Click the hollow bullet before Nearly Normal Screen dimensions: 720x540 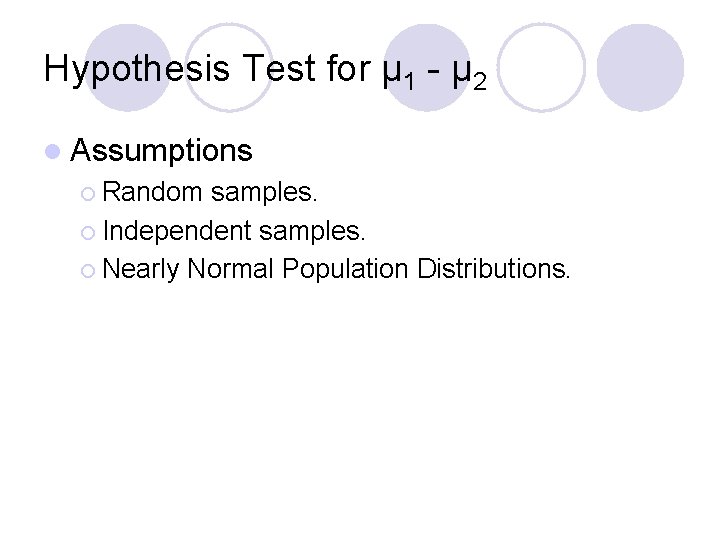pyautogui.click(x=89, y=269)
